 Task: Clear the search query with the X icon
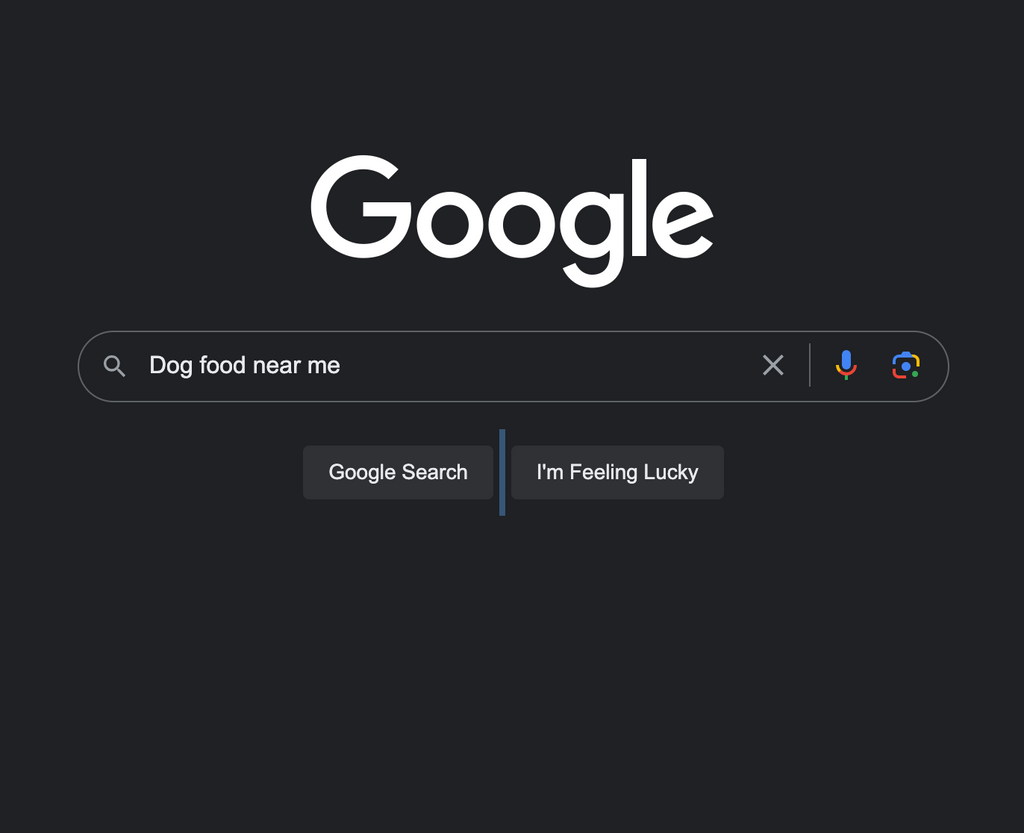[773, 365]
